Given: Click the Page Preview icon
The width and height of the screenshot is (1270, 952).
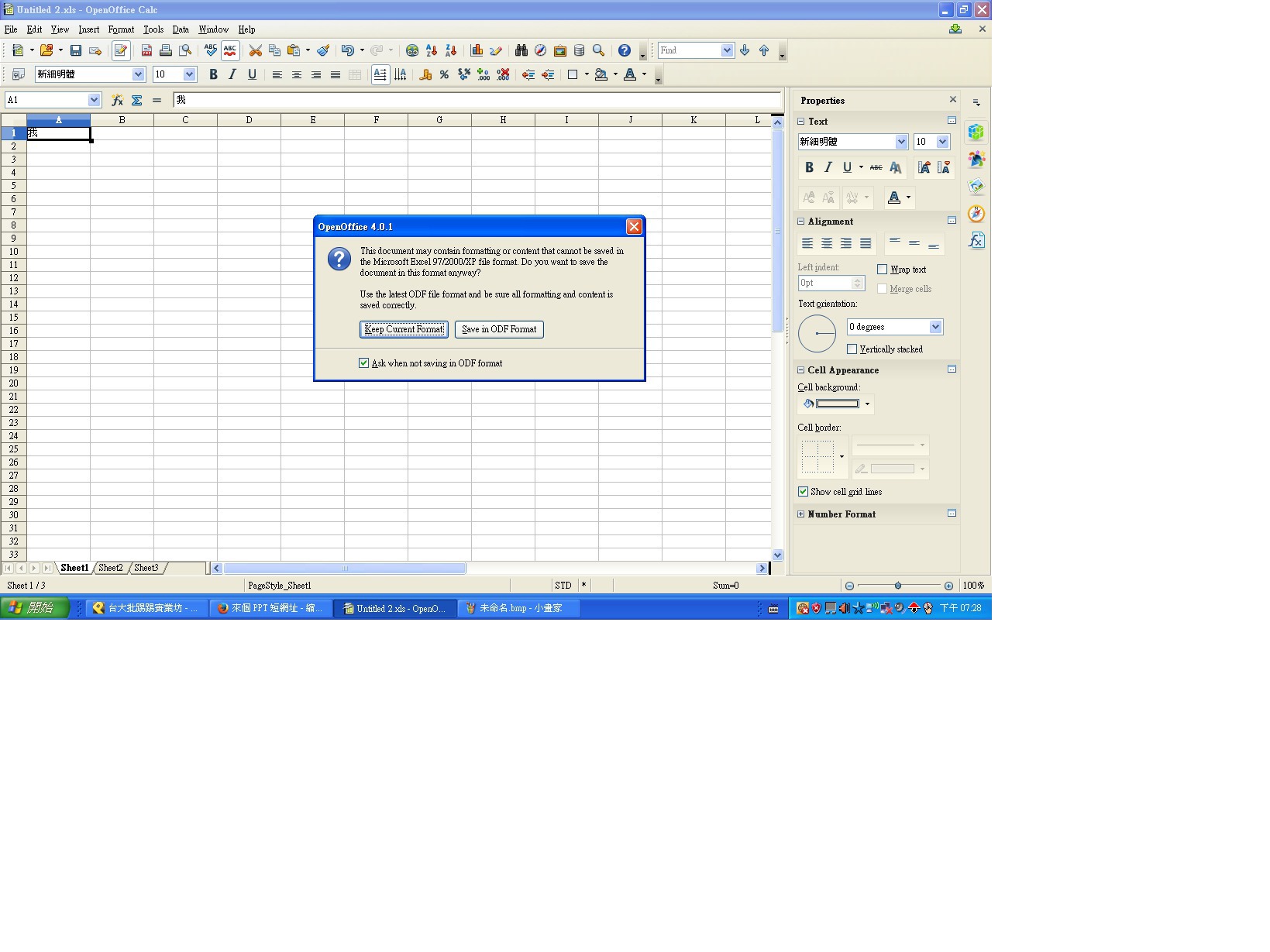Looking at the screenshot, I should point(185,50).
